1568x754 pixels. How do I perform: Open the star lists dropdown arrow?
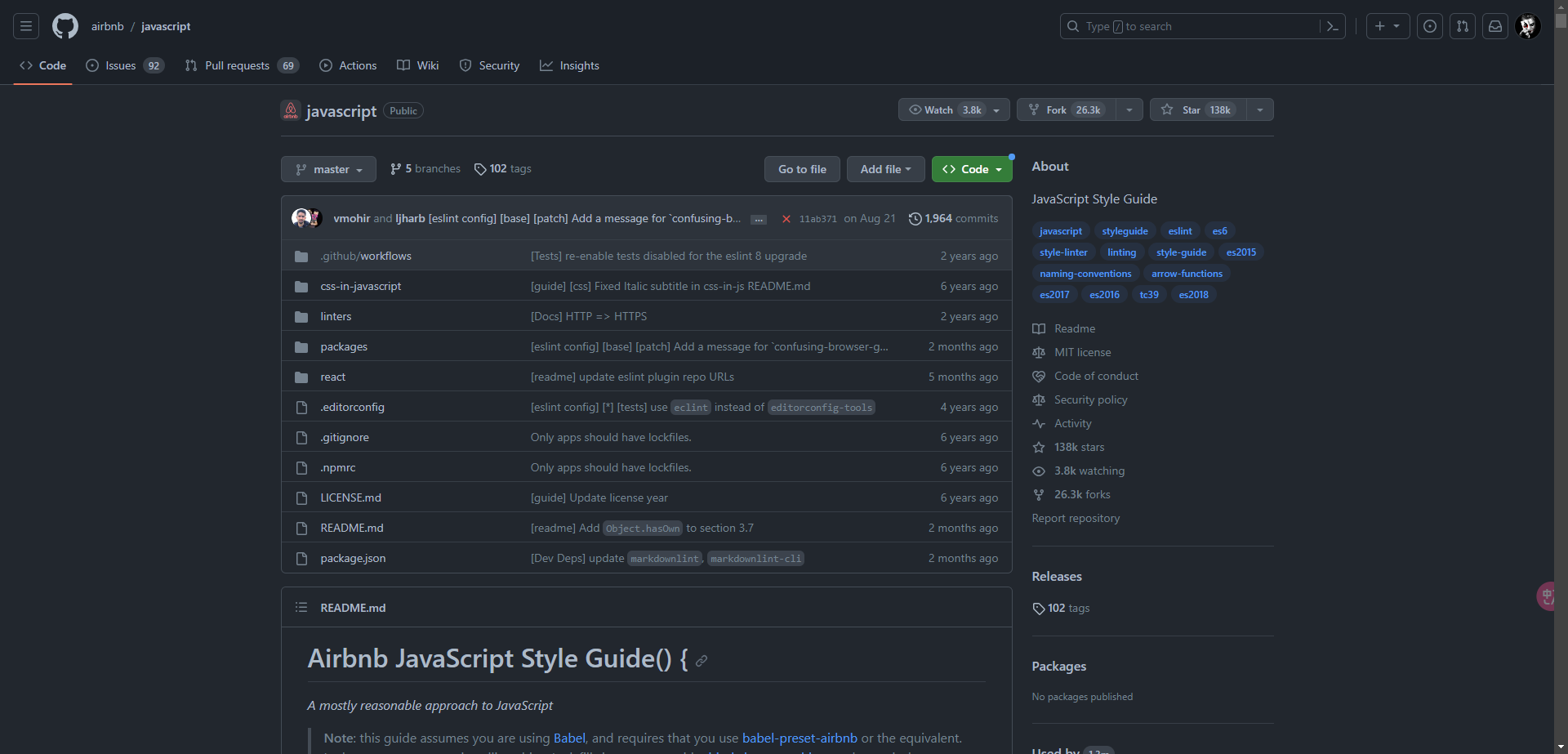point(1260,109)
